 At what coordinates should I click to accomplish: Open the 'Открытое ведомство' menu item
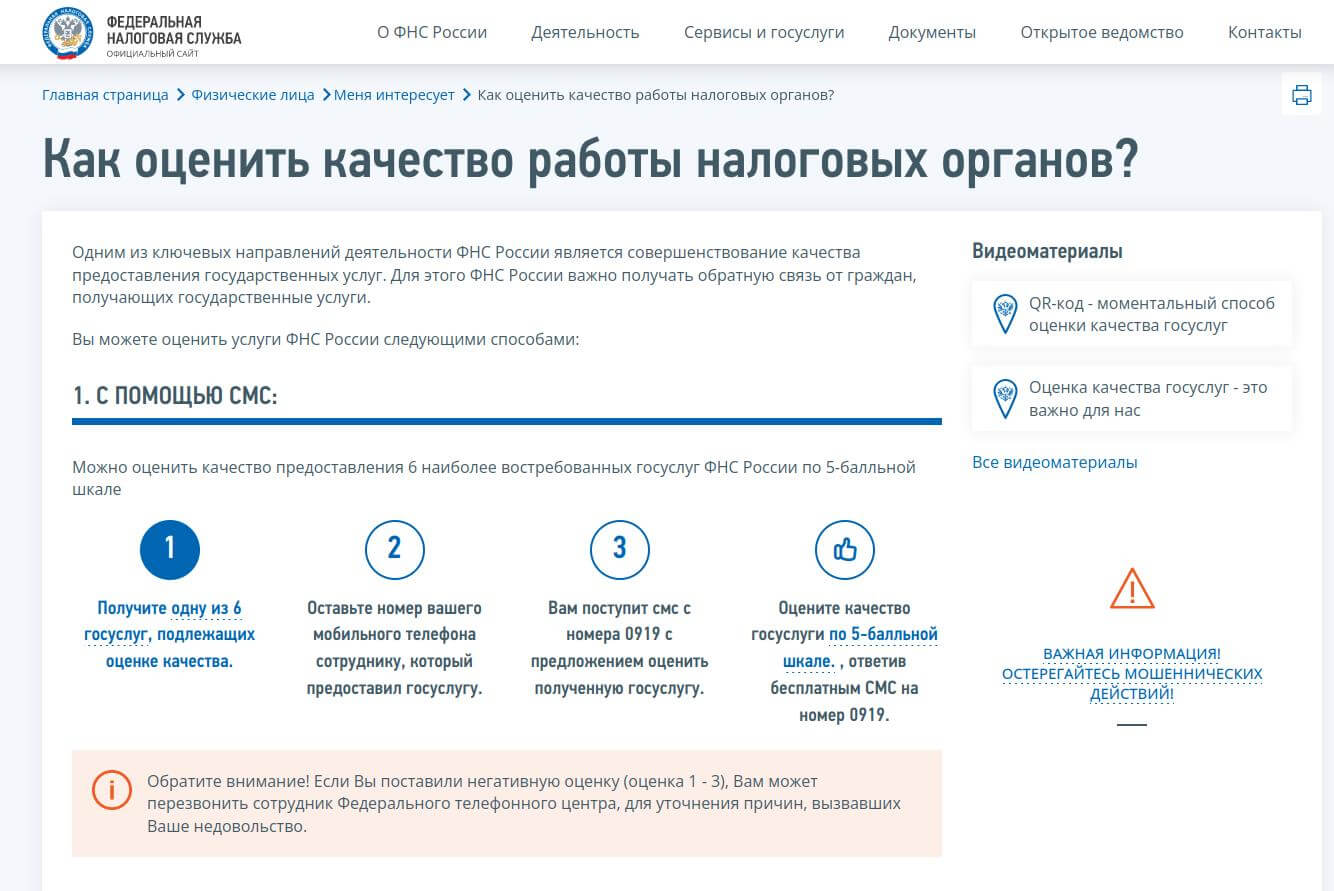[x=1101, y=32]
